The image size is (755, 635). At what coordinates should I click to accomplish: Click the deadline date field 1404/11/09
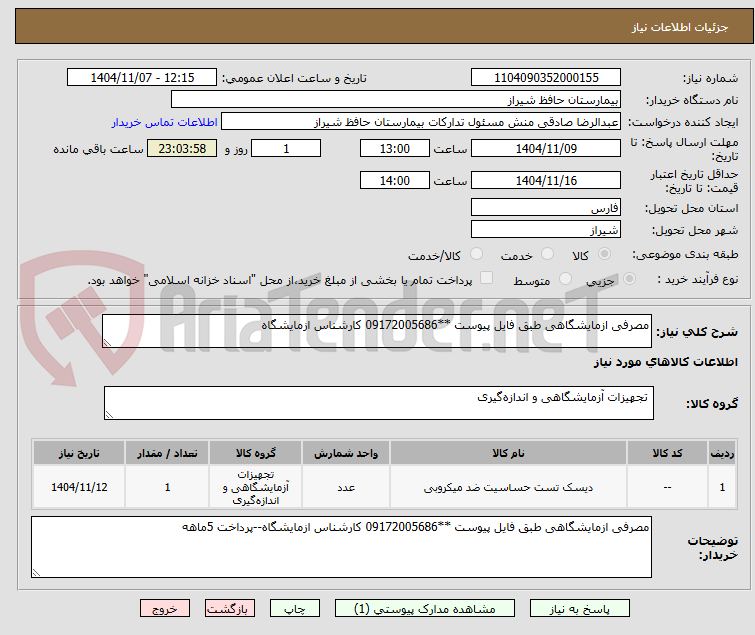[x=546, y=148]
